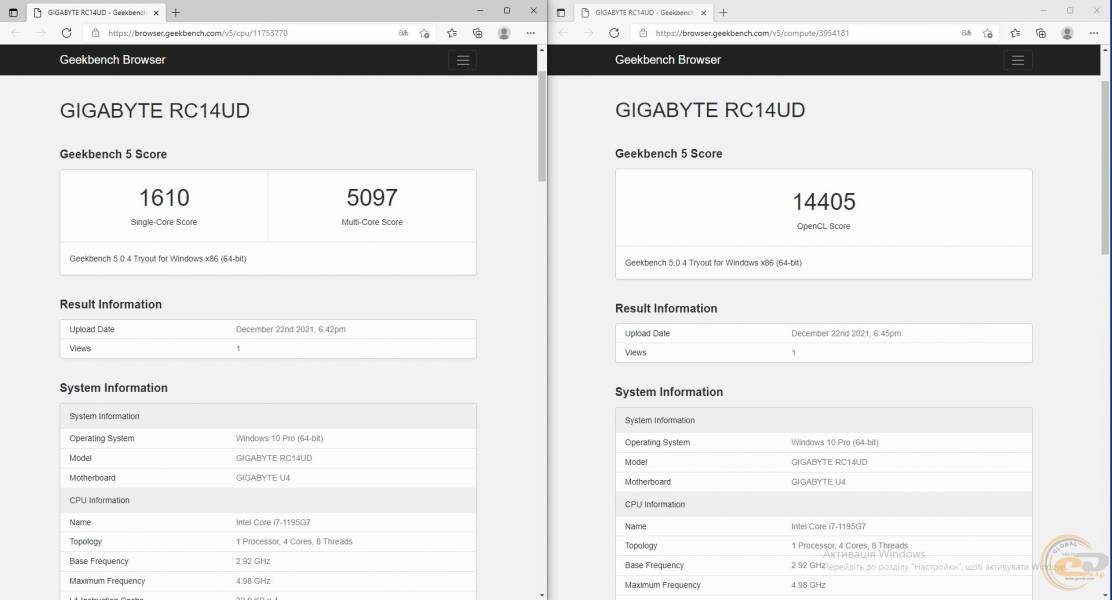Screen dimensions: 1112x600
Task: Click 'Intel Core i7-1195G7' in right window
Action: coord(828,526)
